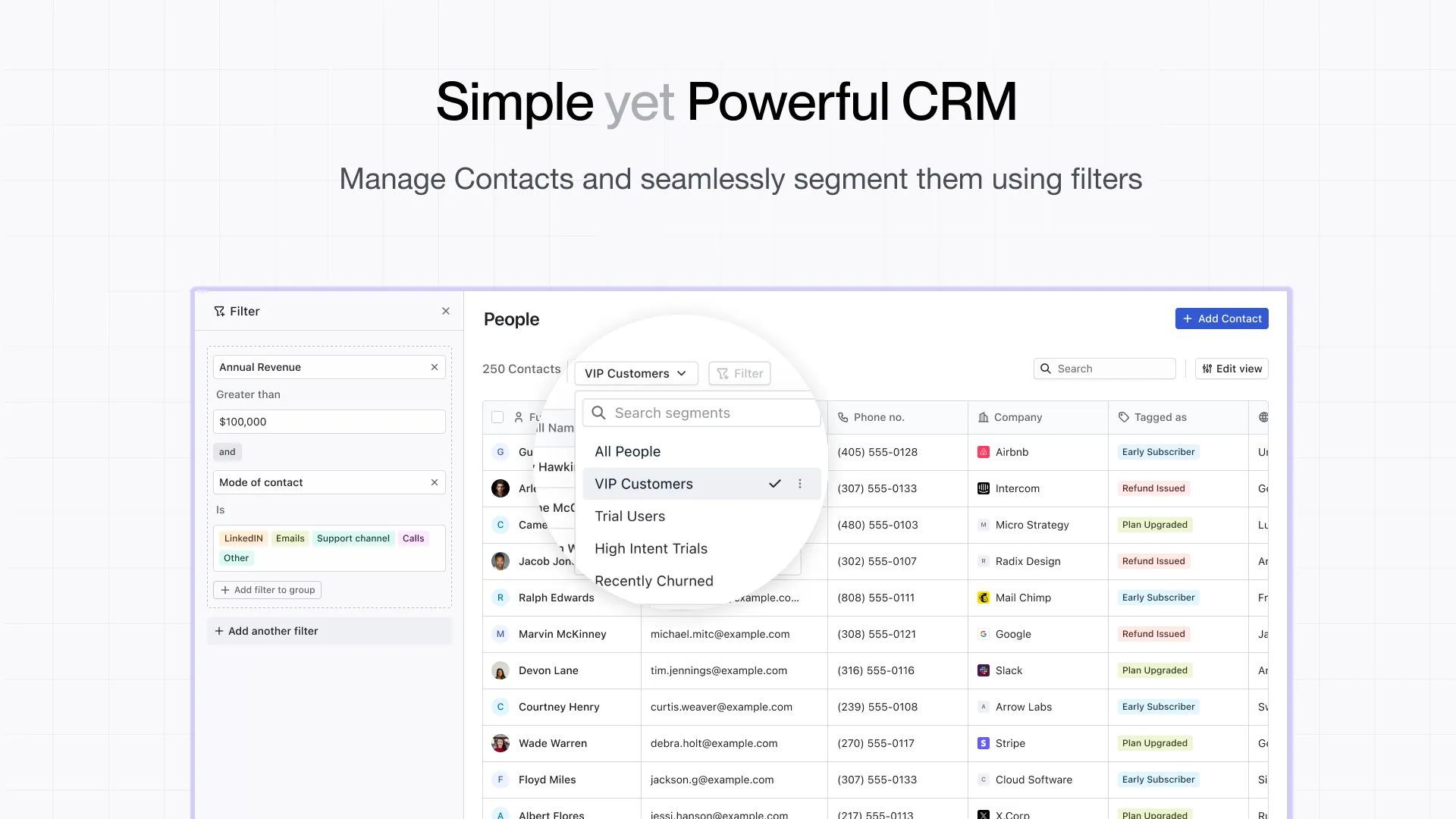Pick All People from segment list
The image size is (1456, 819).
627,452
